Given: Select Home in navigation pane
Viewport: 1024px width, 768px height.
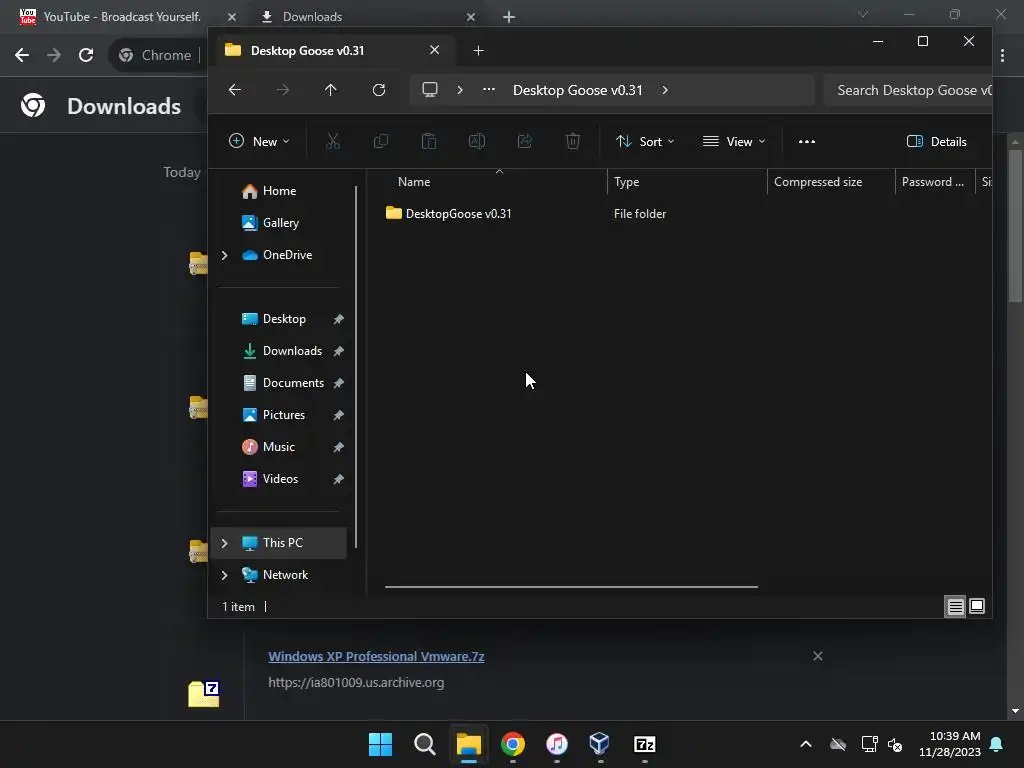Looking at the screenshot, I should point(280,191).
